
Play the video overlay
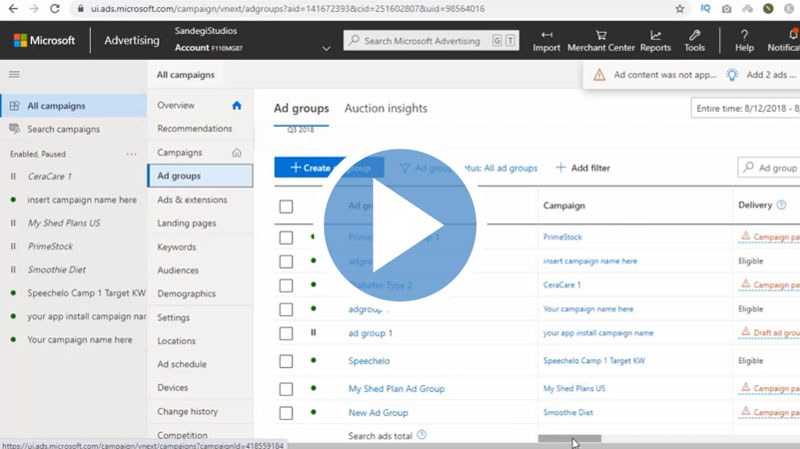pos(400,225)
